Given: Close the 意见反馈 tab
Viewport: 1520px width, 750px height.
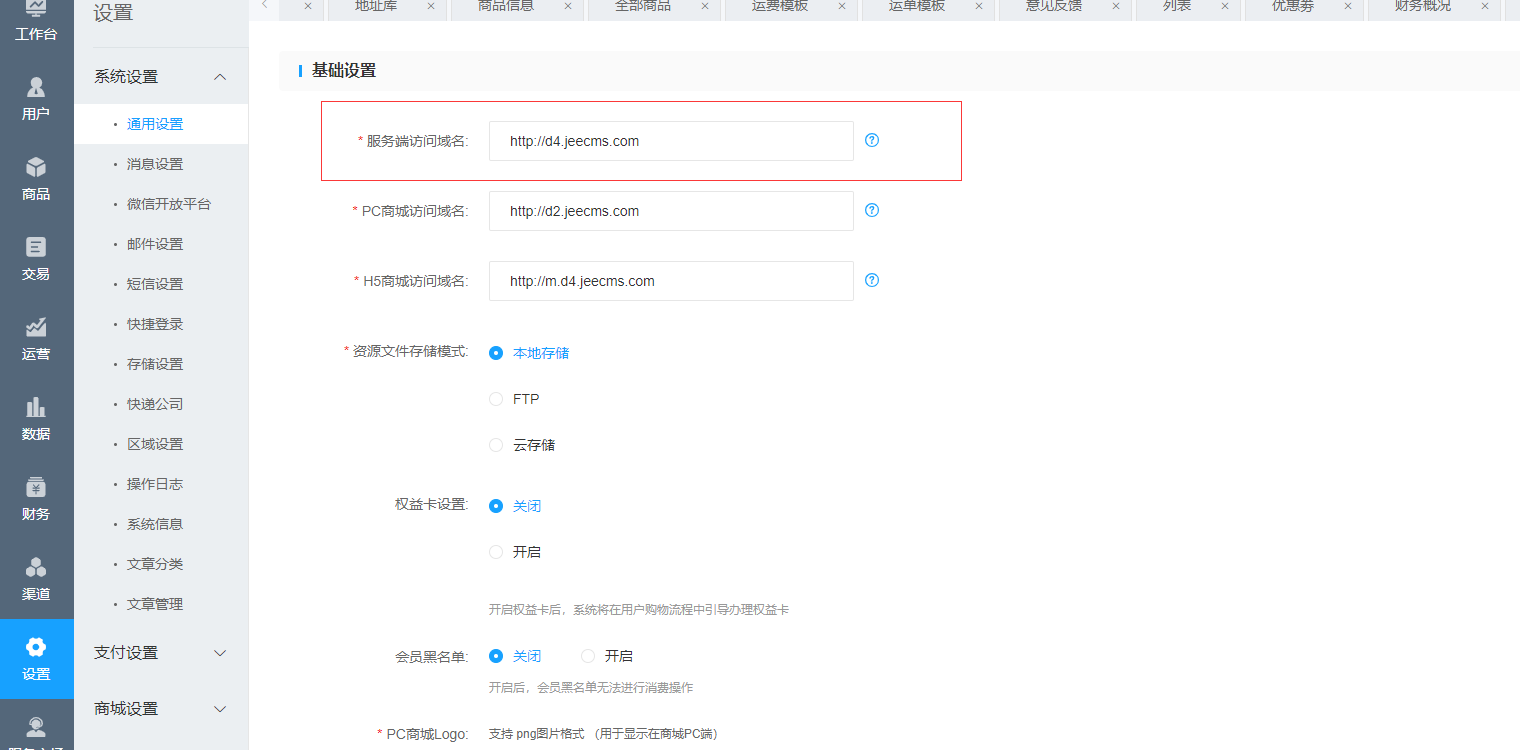Looking at the screenshot, I should click(x=1116, y=6).
